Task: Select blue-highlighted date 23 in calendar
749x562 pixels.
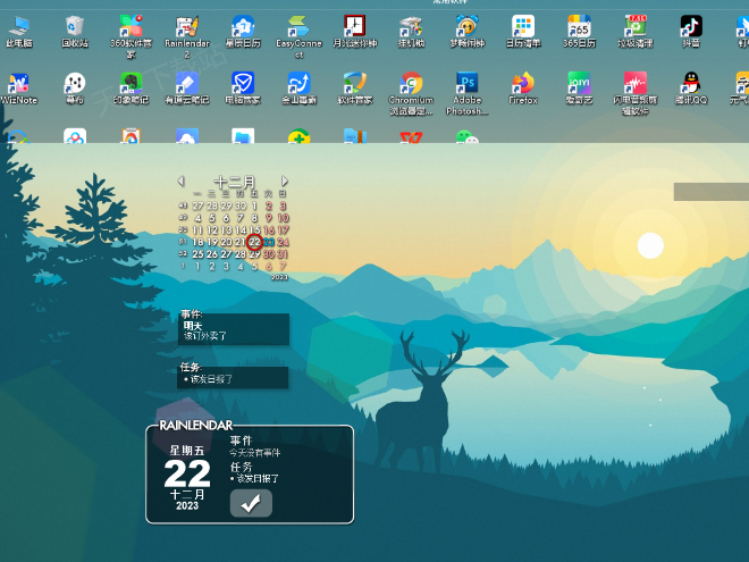Action: pyautogui.click(x=269, y=242)
